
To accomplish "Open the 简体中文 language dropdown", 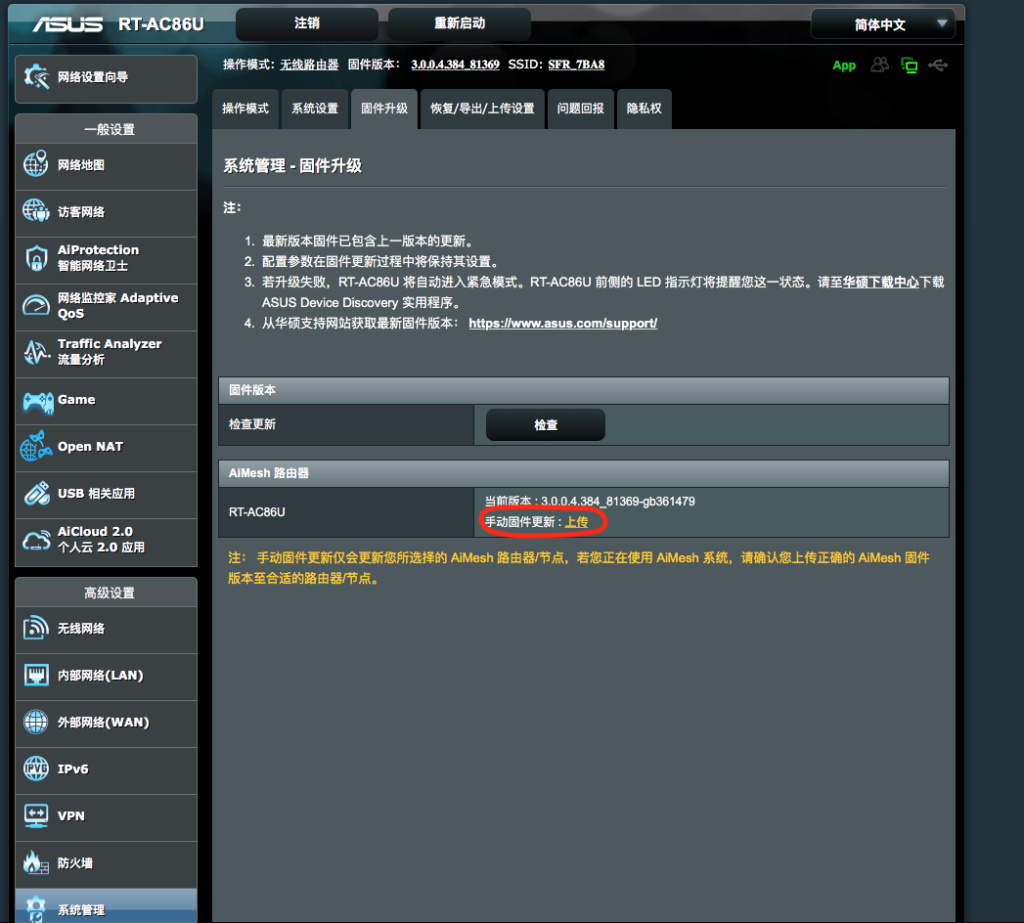I will coord(883,25).
